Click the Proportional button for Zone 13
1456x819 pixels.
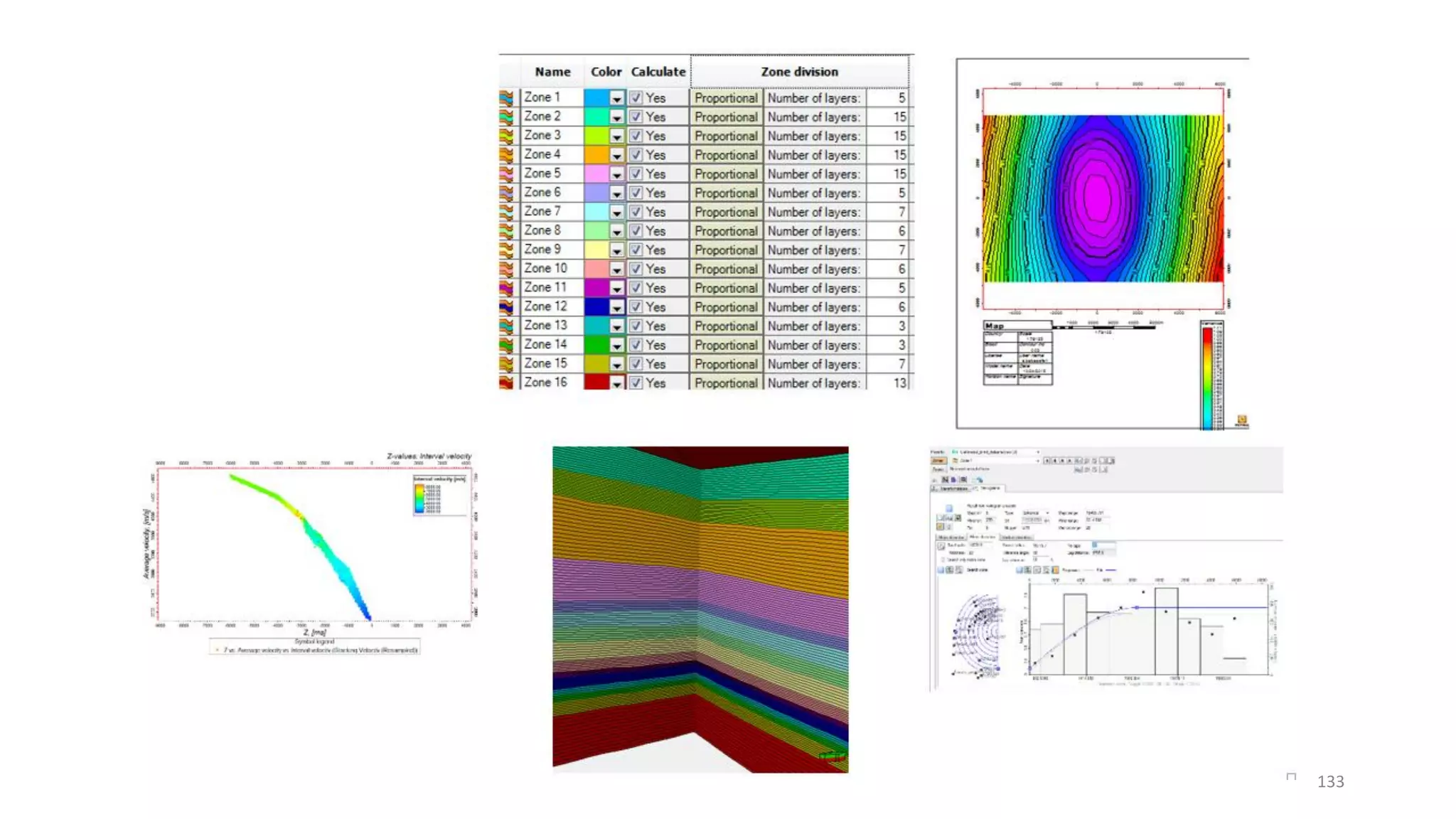tap(726, 326)
